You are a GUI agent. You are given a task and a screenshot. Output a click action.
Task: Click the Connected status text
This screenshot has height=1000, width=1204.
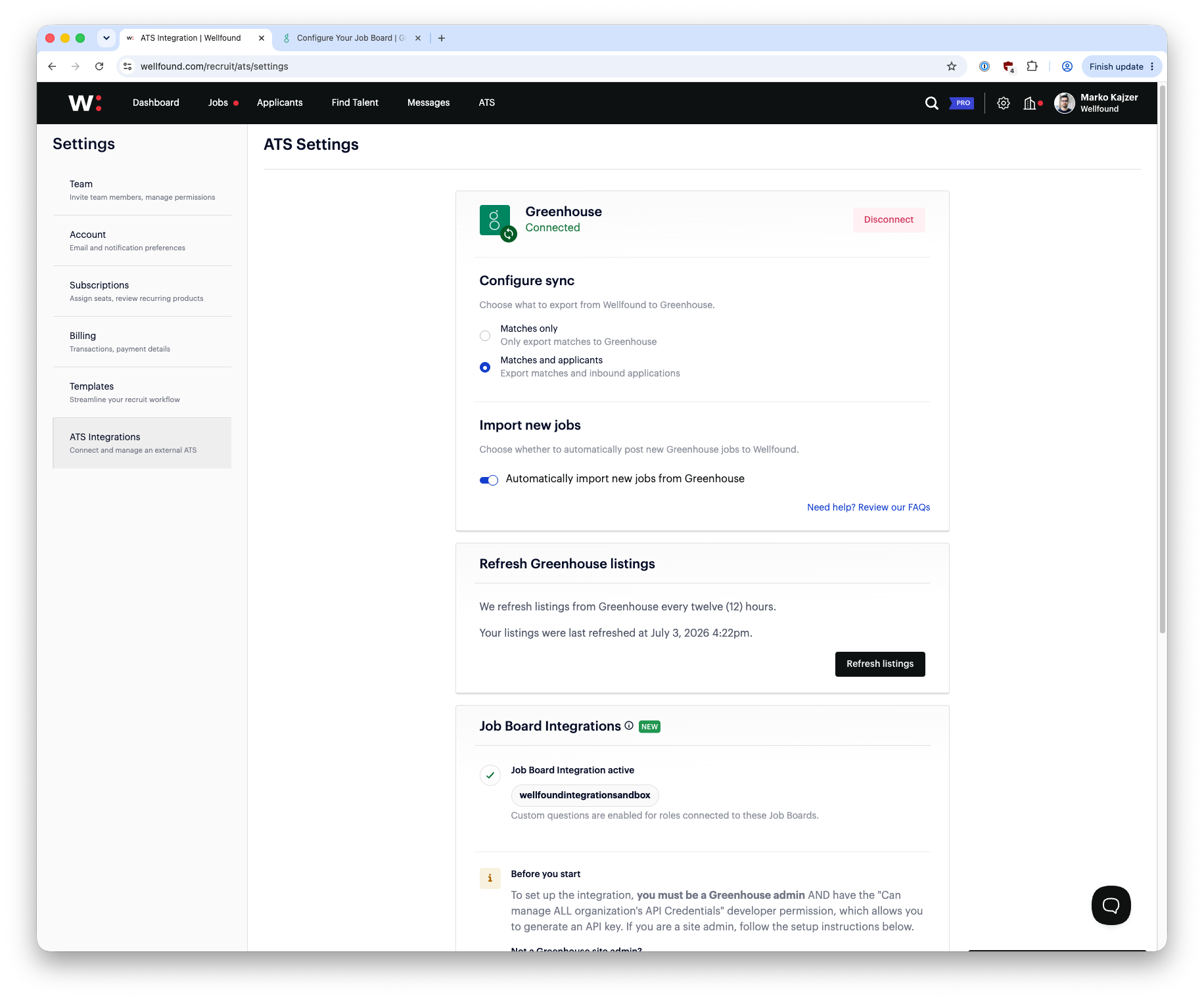click(553, 227)
